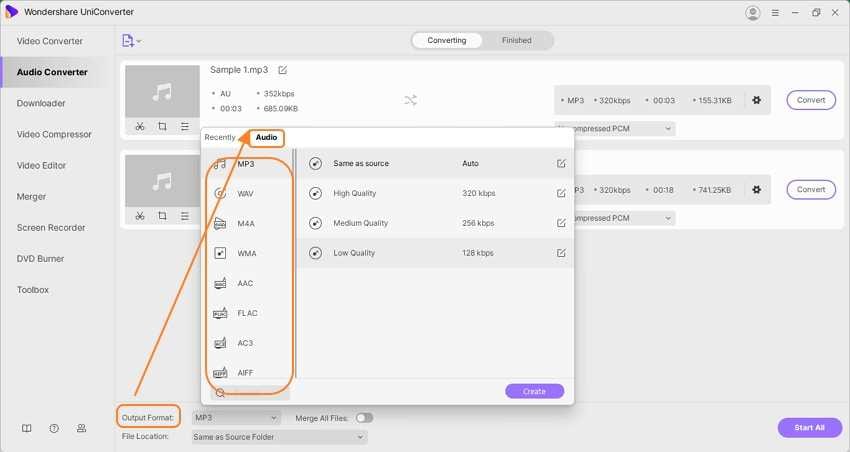Click the scissors trim icon under first thumbnail
Screen dimensions: 850x452
pos(139,127)
